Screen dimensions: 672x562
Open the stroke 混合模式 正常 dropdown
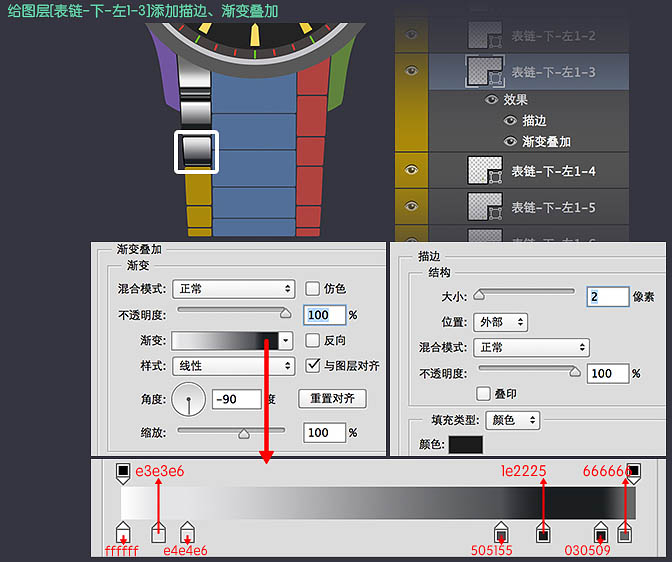click(x=531, y=347)
